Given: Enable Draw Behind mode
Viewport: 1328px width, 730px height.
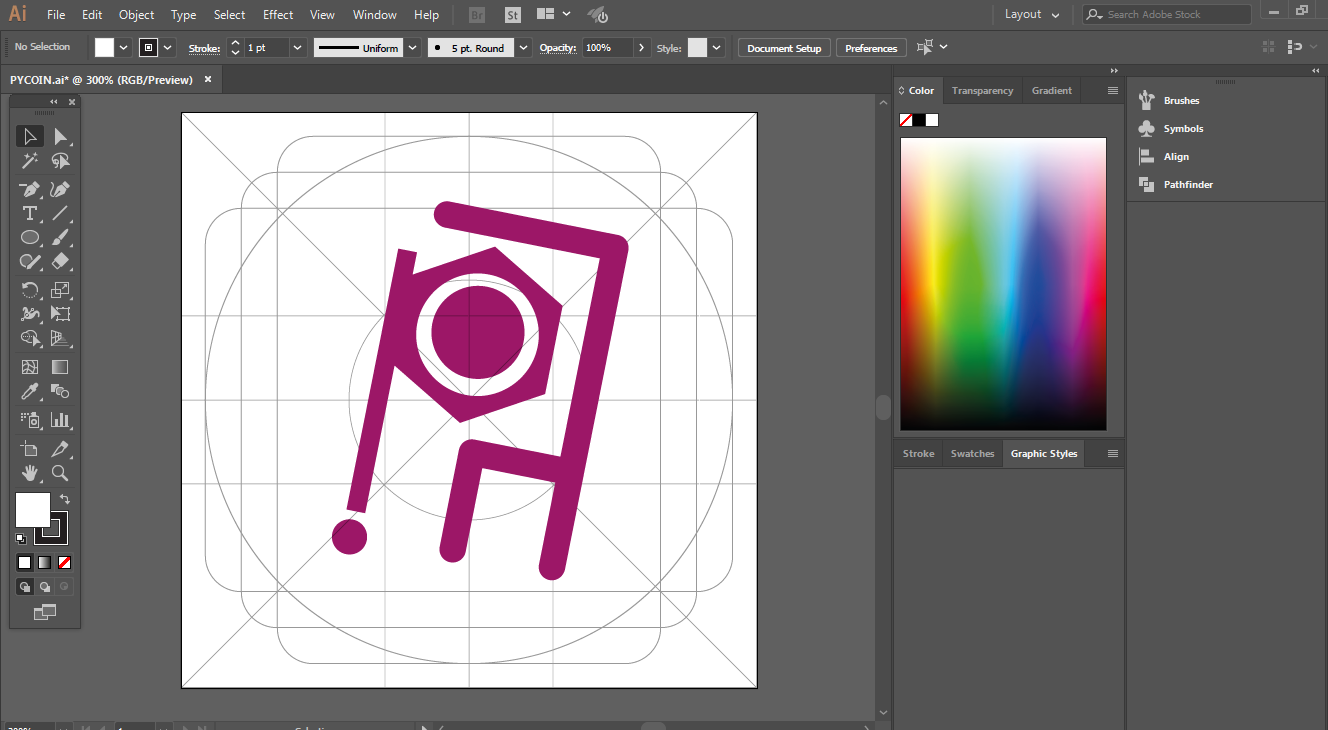Looking at the screenshot, I should click(45, 587).
